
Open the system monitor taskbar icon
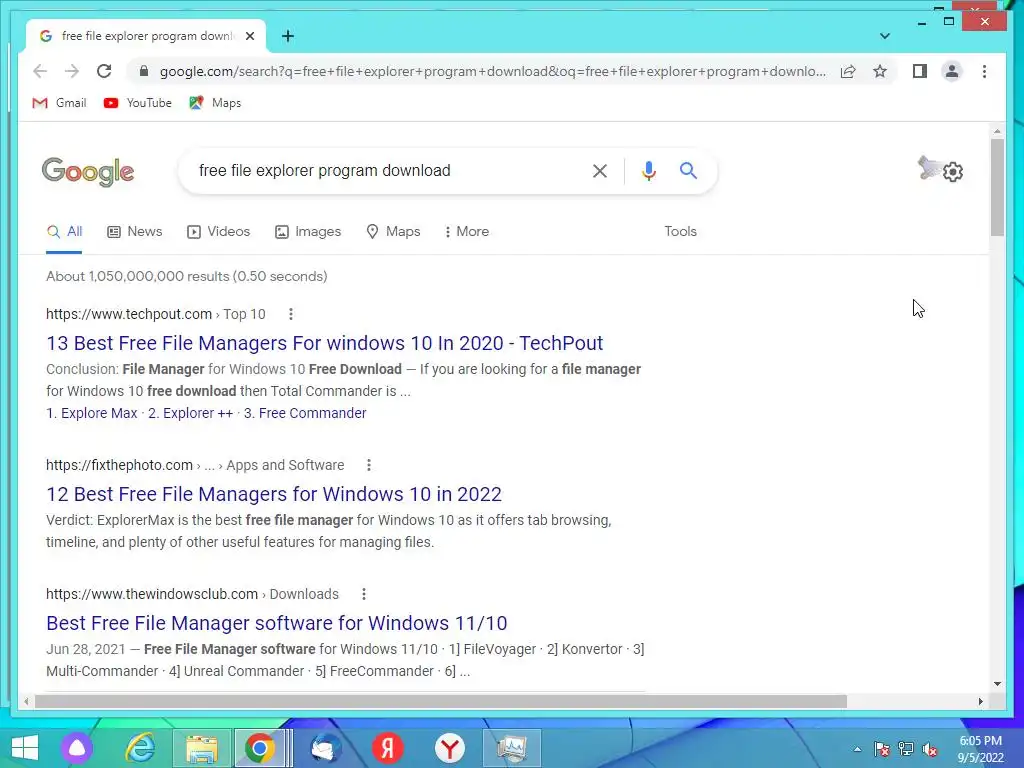[x=511, y=748]
